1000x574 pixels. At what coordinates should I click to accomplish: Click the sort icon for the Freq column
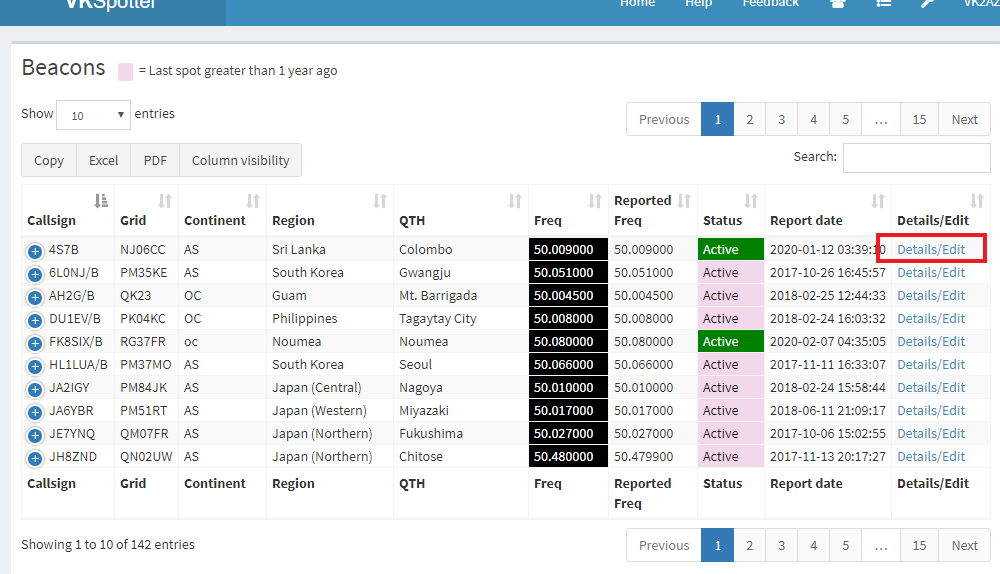[x=595, y=201]
